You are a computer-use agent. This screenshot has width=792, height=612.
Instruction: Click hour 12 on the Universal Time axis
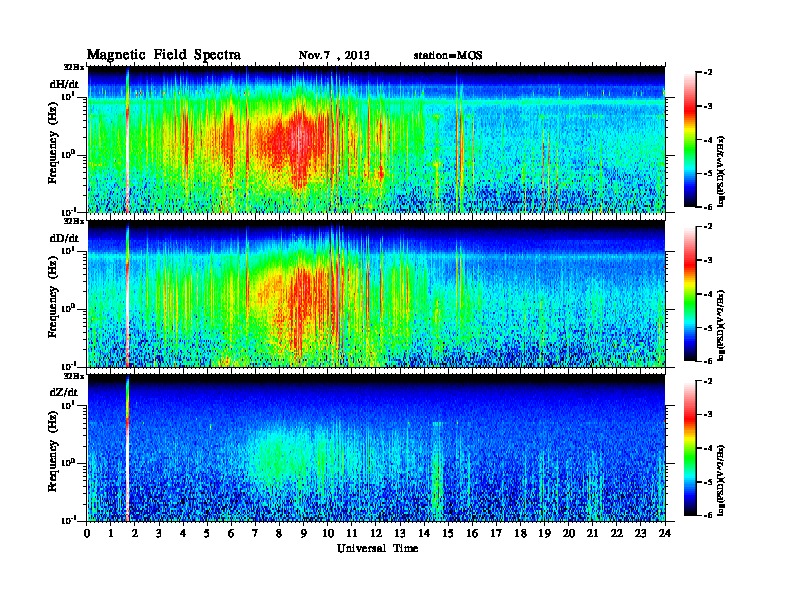coord(376,534)
